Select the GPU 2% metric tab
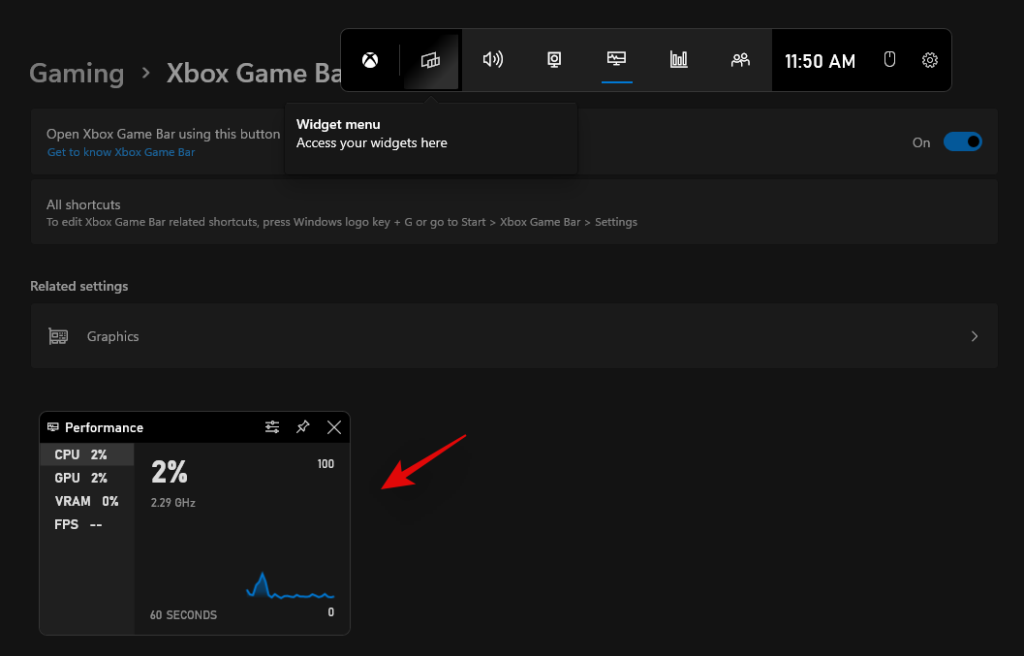Screen dimensions: 1024x656 [x=87, y=478]
